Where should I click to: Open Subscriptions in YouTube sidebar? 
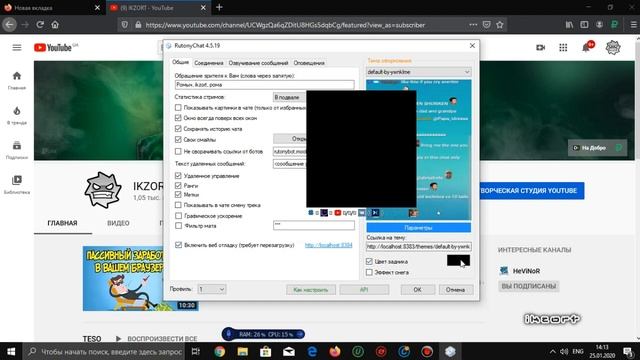tap(17, 150)
